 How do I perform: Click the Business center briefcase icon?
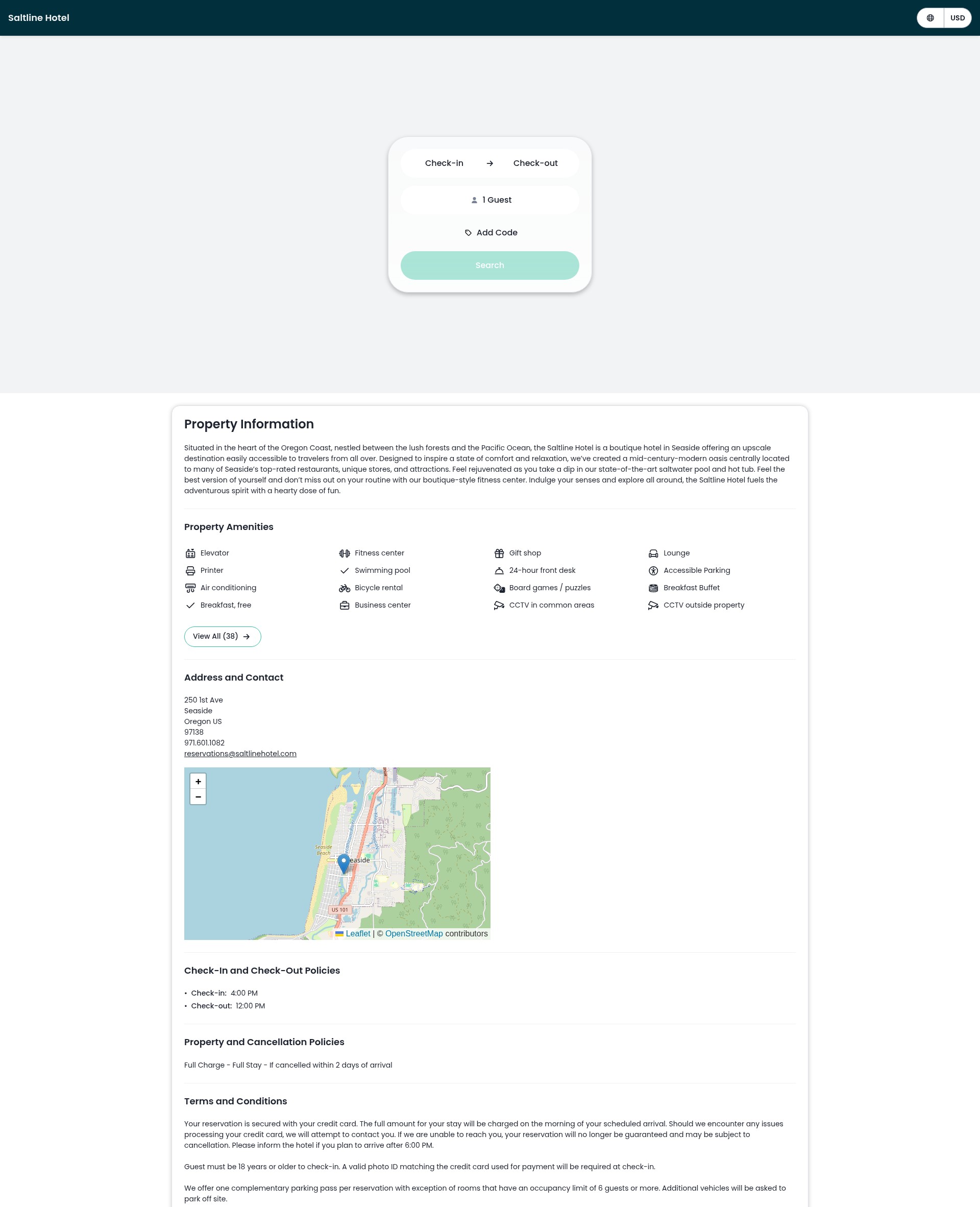click(x=345, y=605)
